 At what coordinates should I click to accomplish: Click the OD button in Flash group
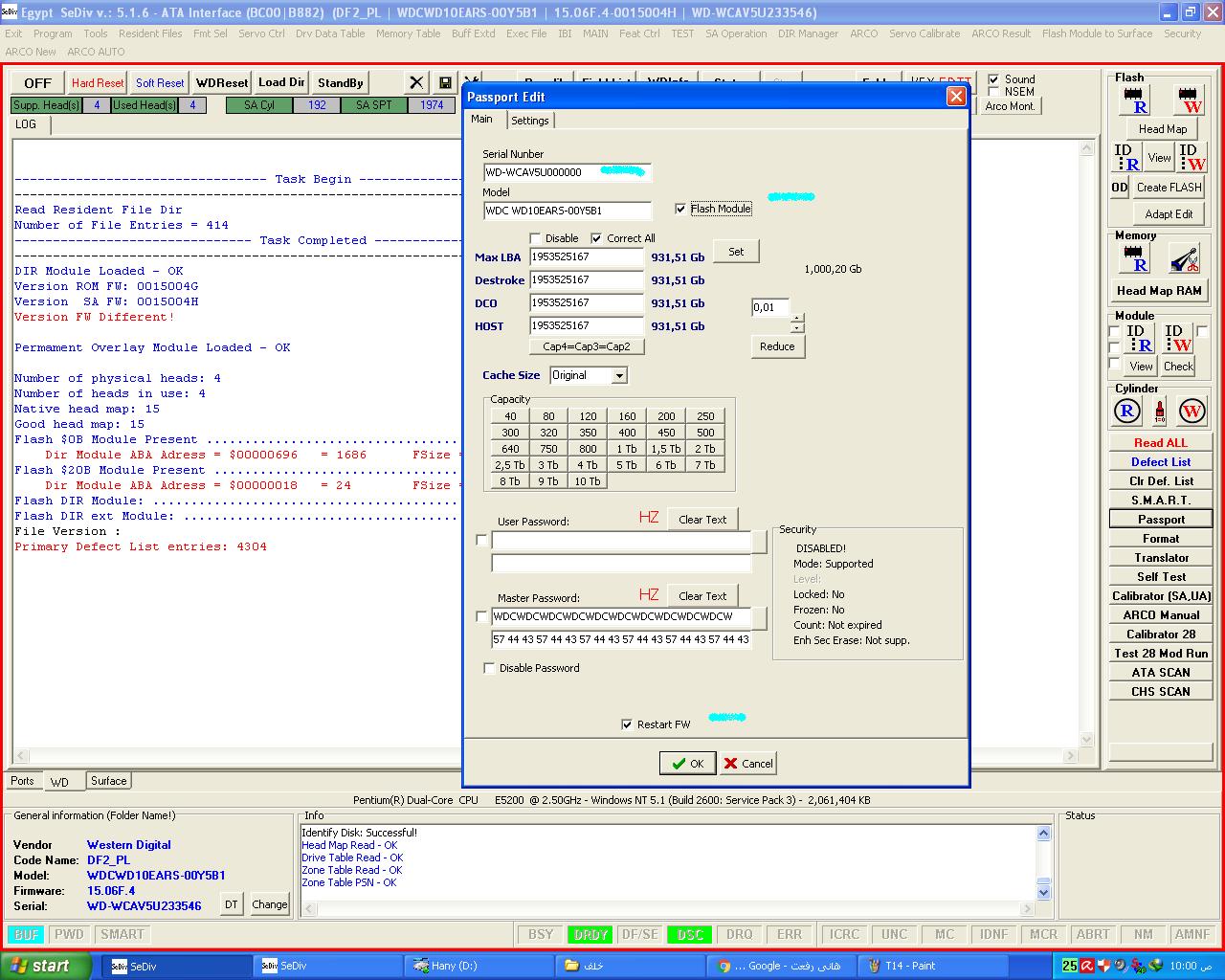click(1120, 188)
